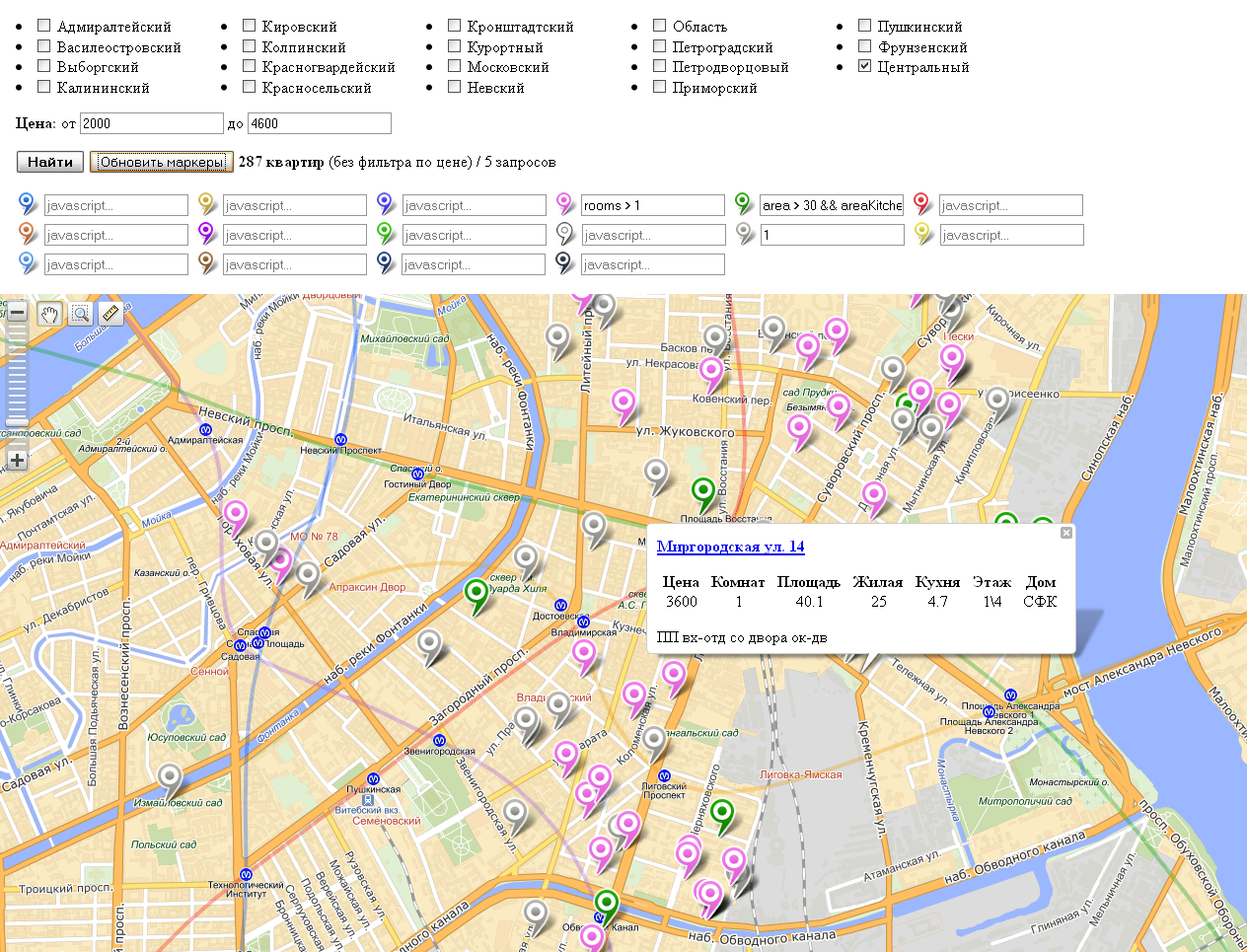Screen dimensions: 1247x952
Task: Click the Звенигородская metro station icon
Action: click(x=440, y=740)
